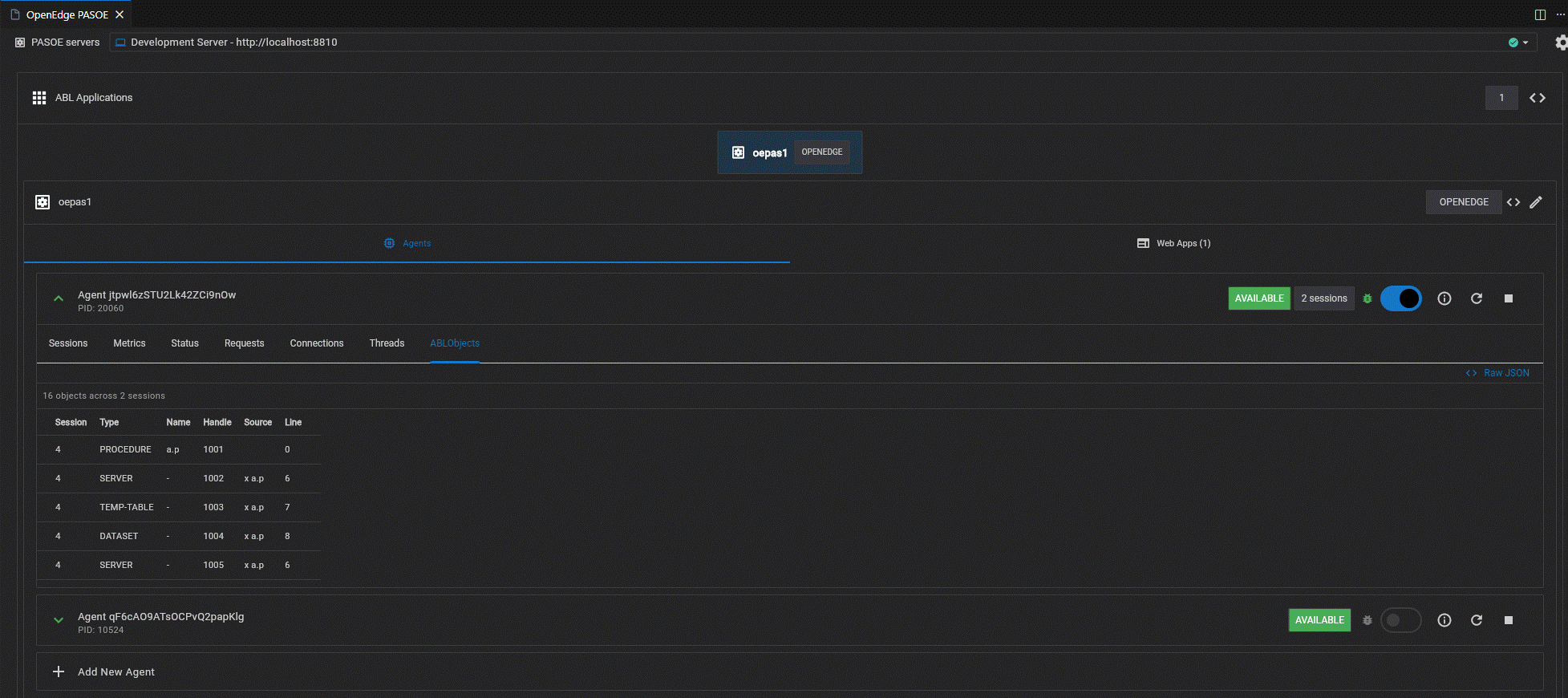Image resolution: width=1568 pixels, height=698 pixels.
Task: Switch to the Agents tab
Action: click(x=407, y=243)
